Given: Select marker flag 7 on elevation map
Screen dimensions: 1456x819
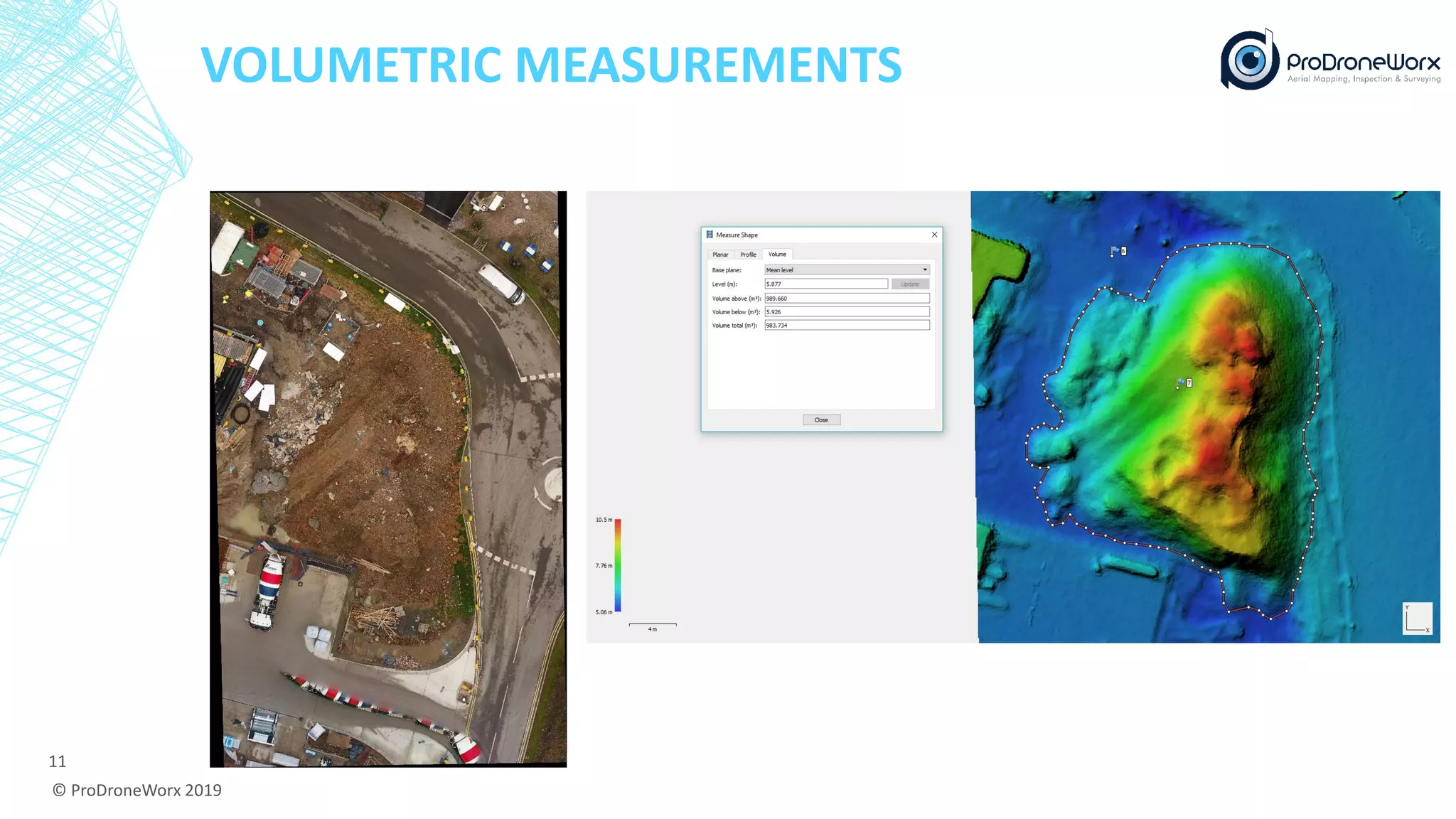Looking at the screenshot, I should (1184, 383).
